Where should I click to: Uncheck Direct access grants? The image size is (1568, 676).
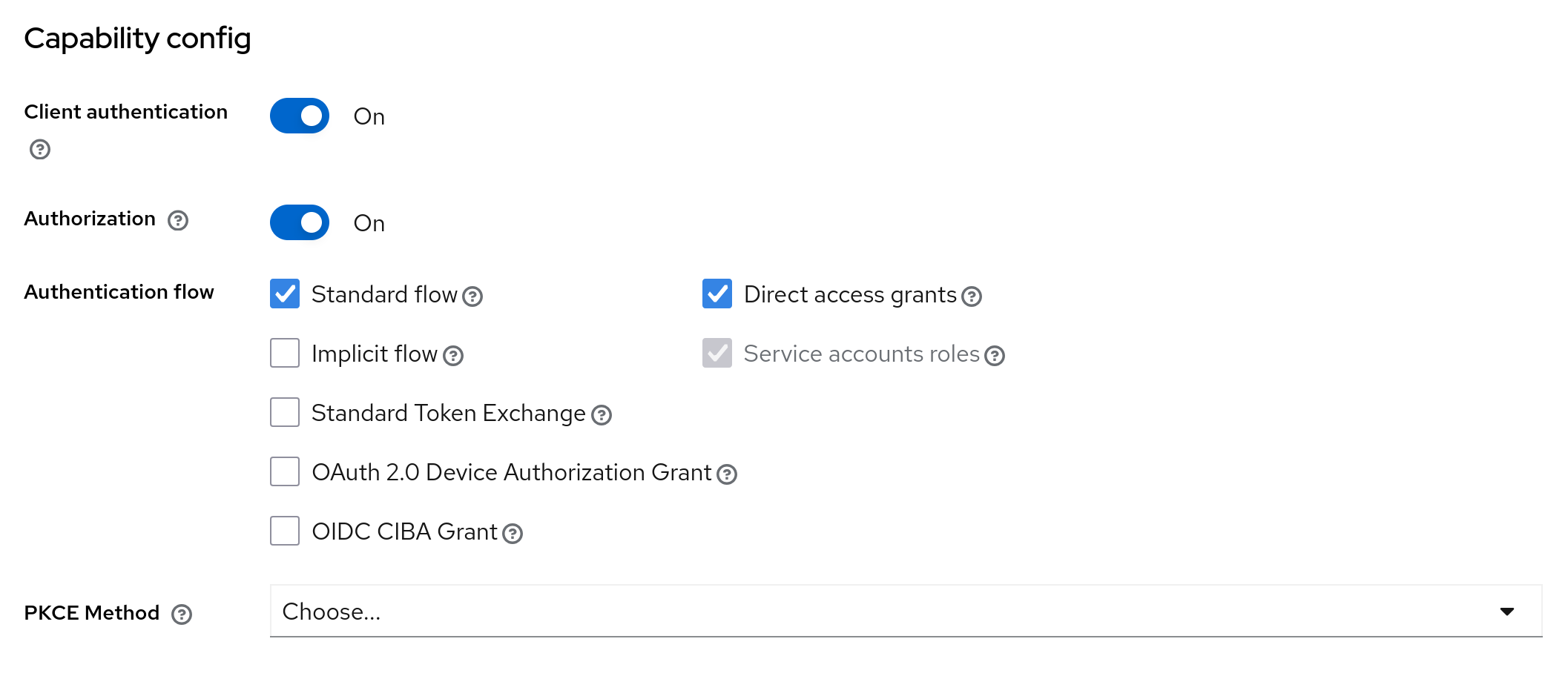717,294
